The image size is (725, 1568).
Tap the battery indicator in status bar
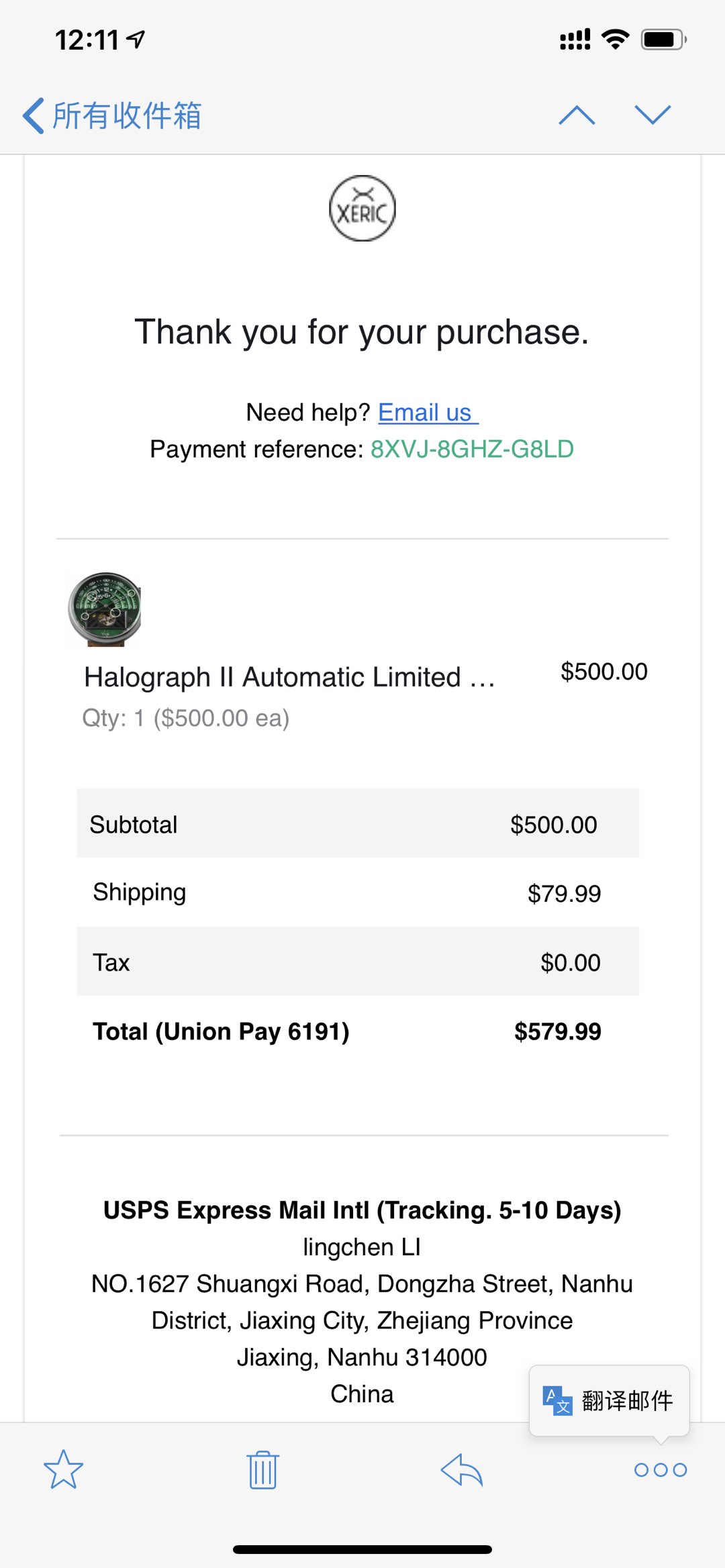coord(663,39)
